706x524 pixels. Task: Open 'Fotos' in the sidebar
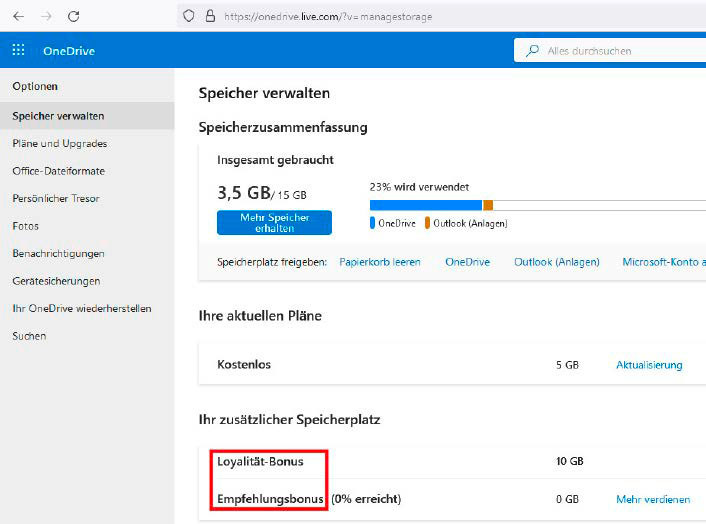(x=26, y=226)
